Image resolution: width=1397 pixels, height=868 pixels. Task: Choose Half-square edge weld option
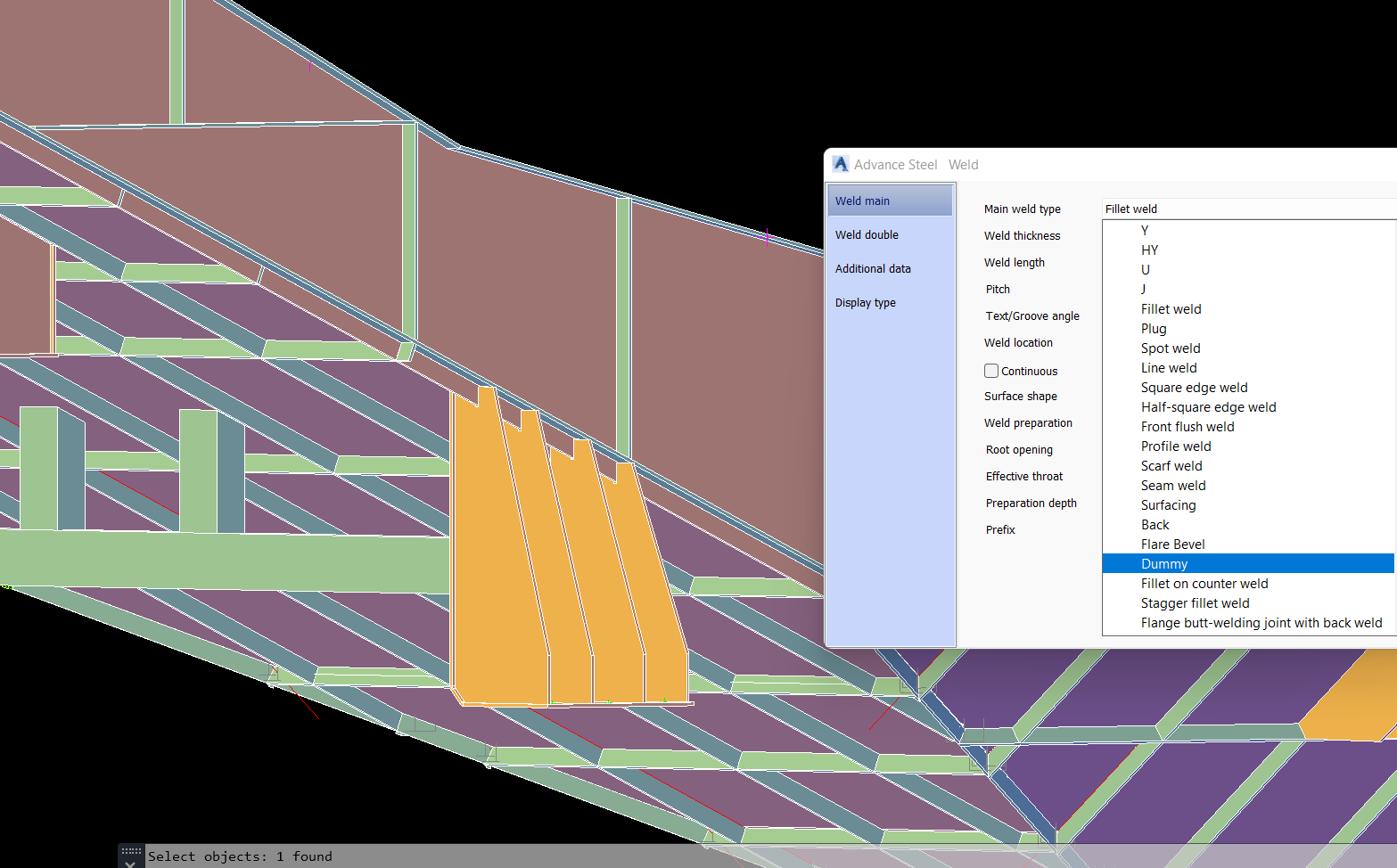[1208, 406]
